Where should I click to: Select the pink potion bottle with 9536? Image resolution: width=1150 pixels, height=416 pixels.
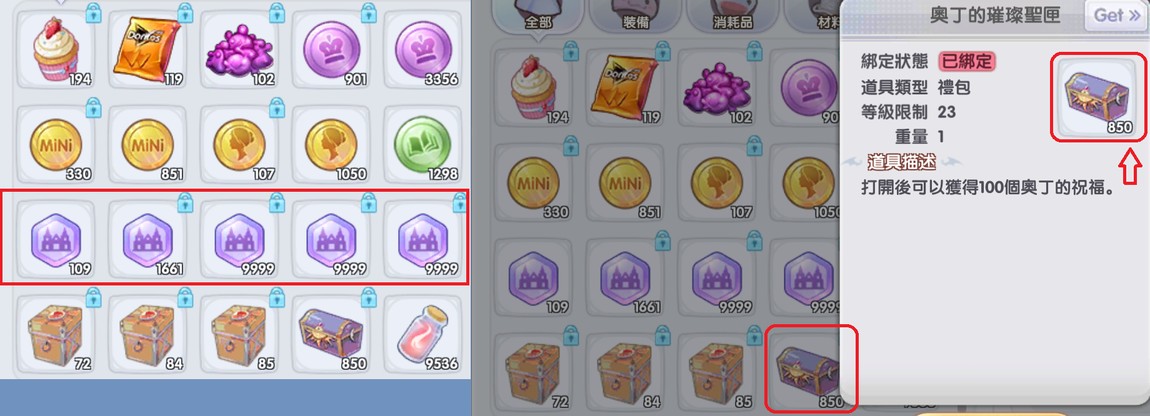click(423, 334)
